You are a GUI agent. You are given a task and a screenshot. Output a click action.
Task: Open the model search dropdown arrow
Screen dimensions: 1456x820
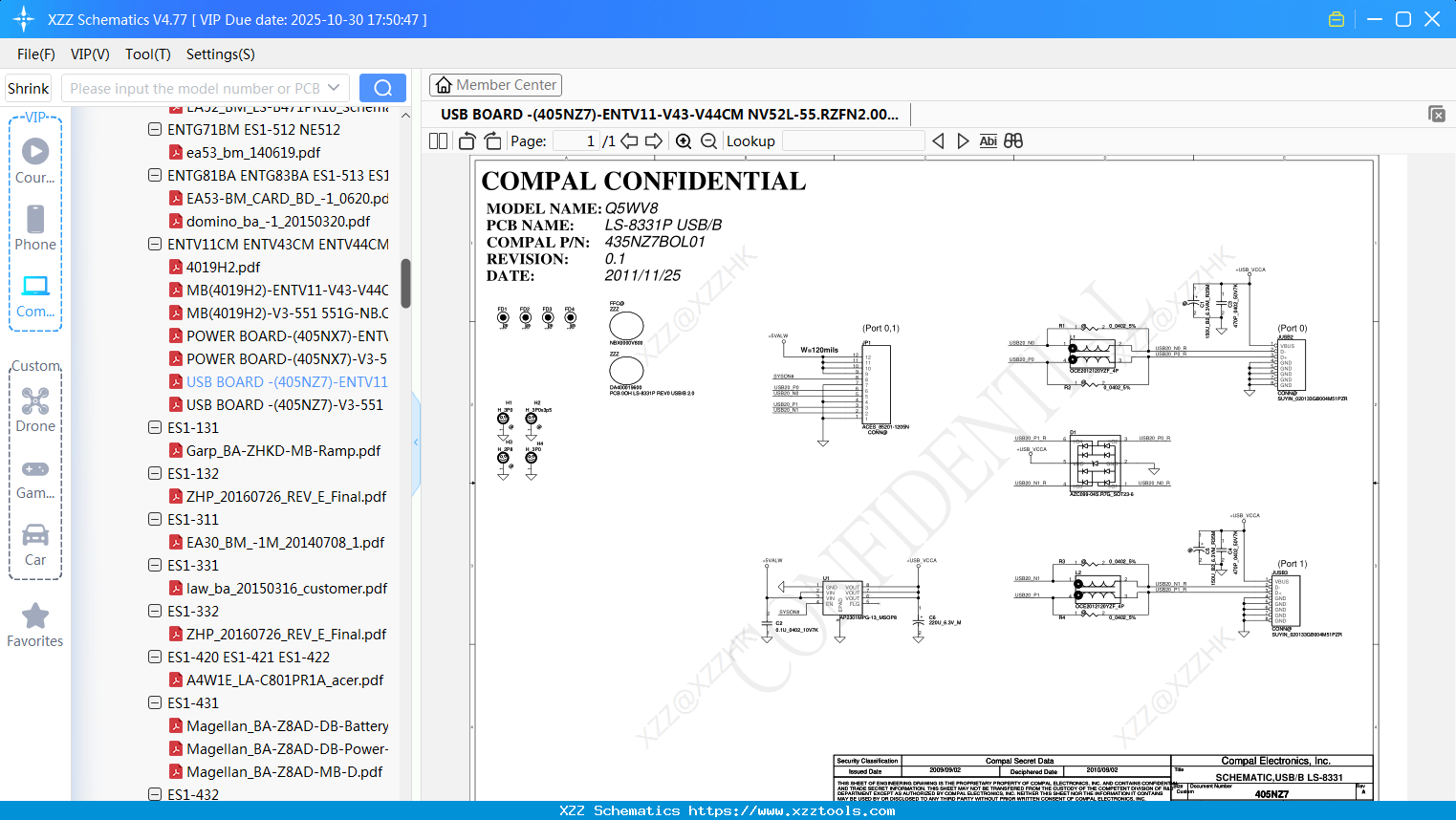pyautogui.click(x=334, y=88)
